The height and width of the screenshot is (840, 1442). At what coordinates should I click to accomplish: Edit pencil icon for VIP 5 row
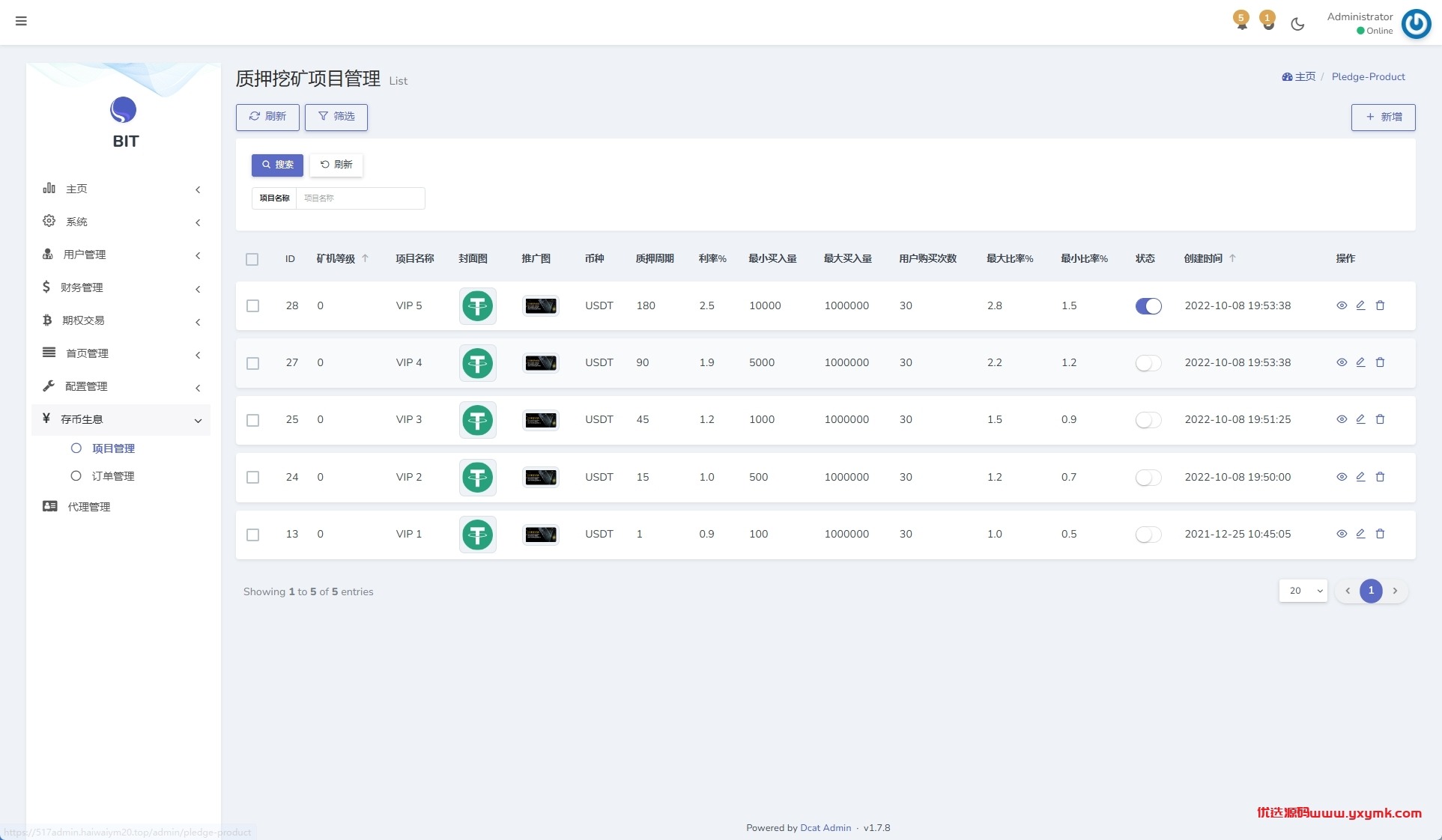pos(1360,305)
